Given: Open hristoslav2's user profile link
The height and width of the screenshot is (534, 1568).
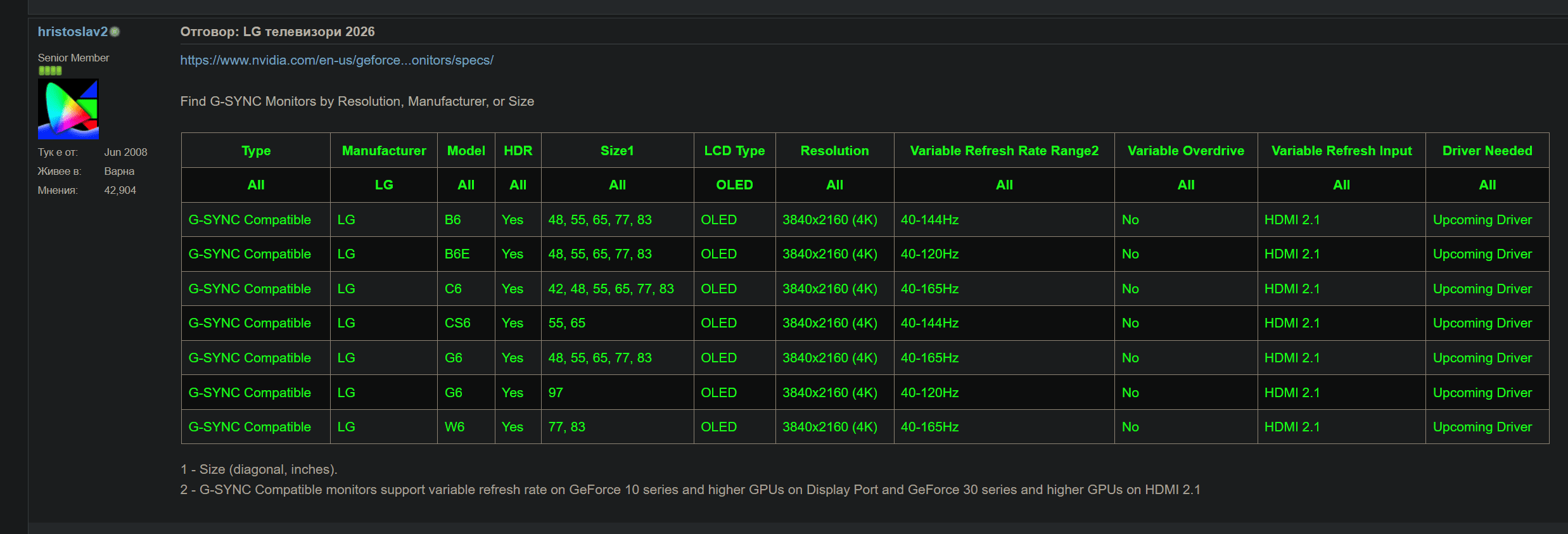Looking at the screenshot, I should [x=72, y=32].
